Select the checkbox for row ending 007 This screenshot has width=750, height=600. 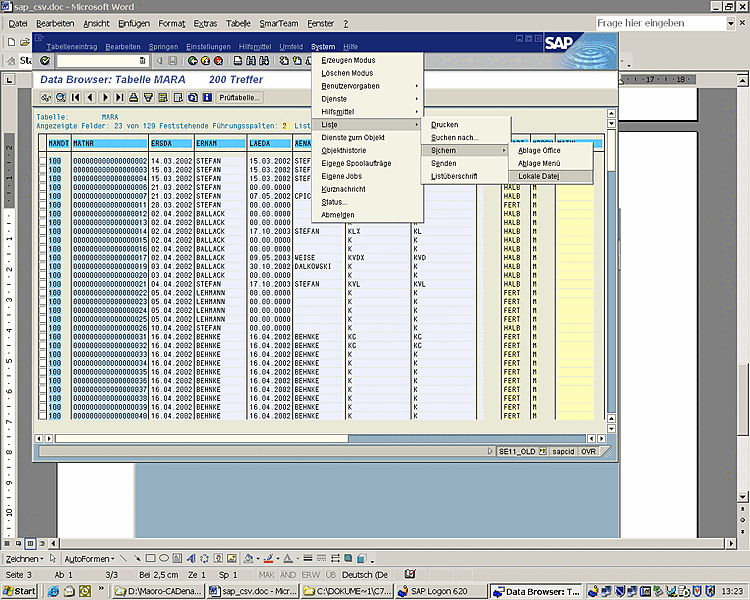click(x=42, y=196)
